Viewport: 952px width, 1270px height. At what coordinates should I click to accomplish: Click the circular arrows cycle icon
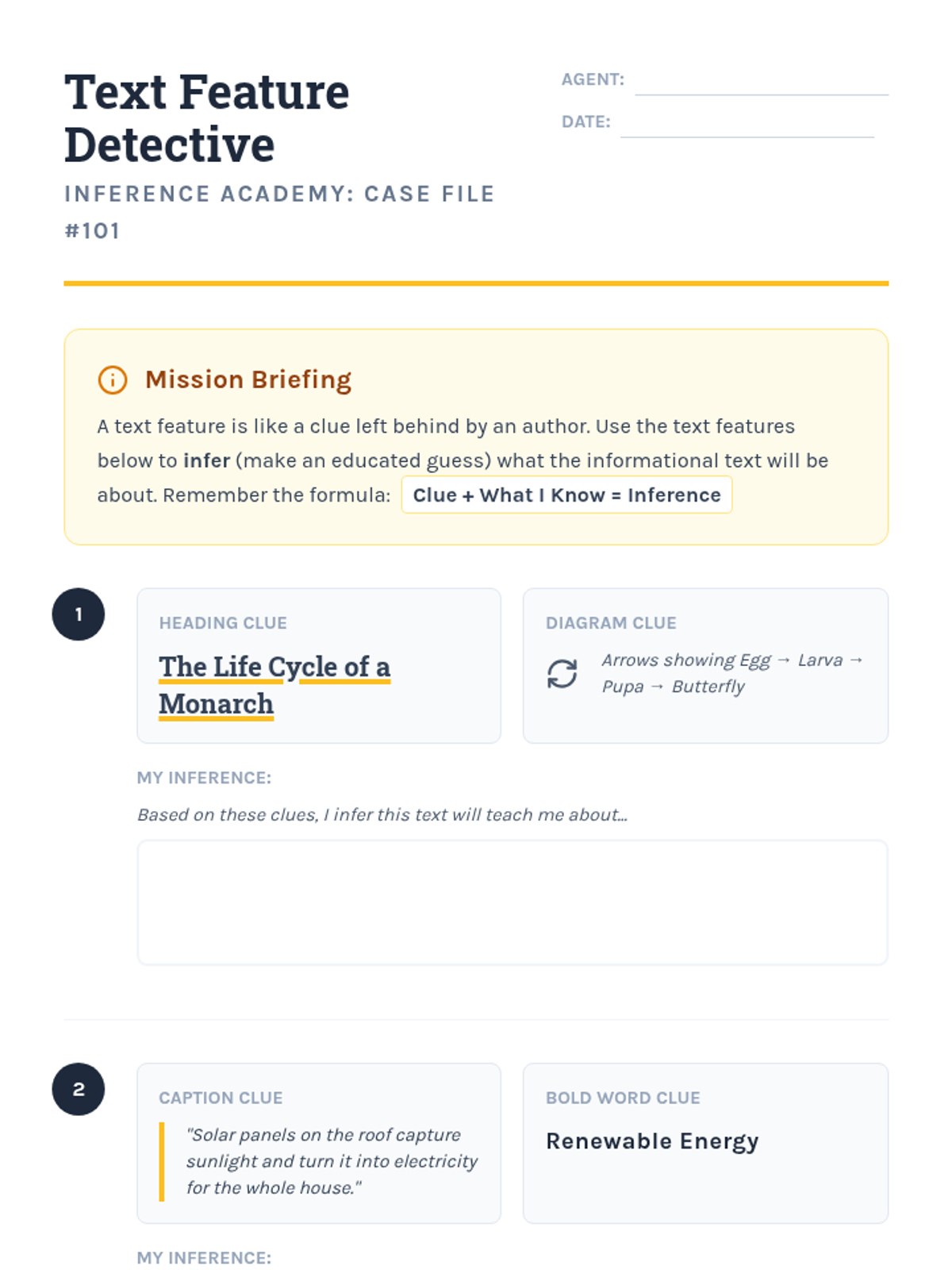(562, 674)
